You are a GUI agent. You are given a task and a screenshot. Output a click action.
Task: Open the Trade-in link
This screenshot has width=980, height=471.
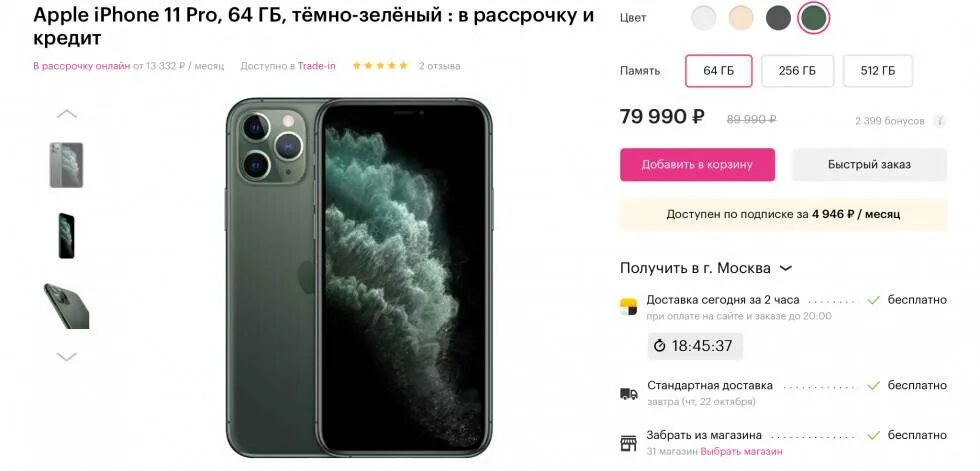316,66
